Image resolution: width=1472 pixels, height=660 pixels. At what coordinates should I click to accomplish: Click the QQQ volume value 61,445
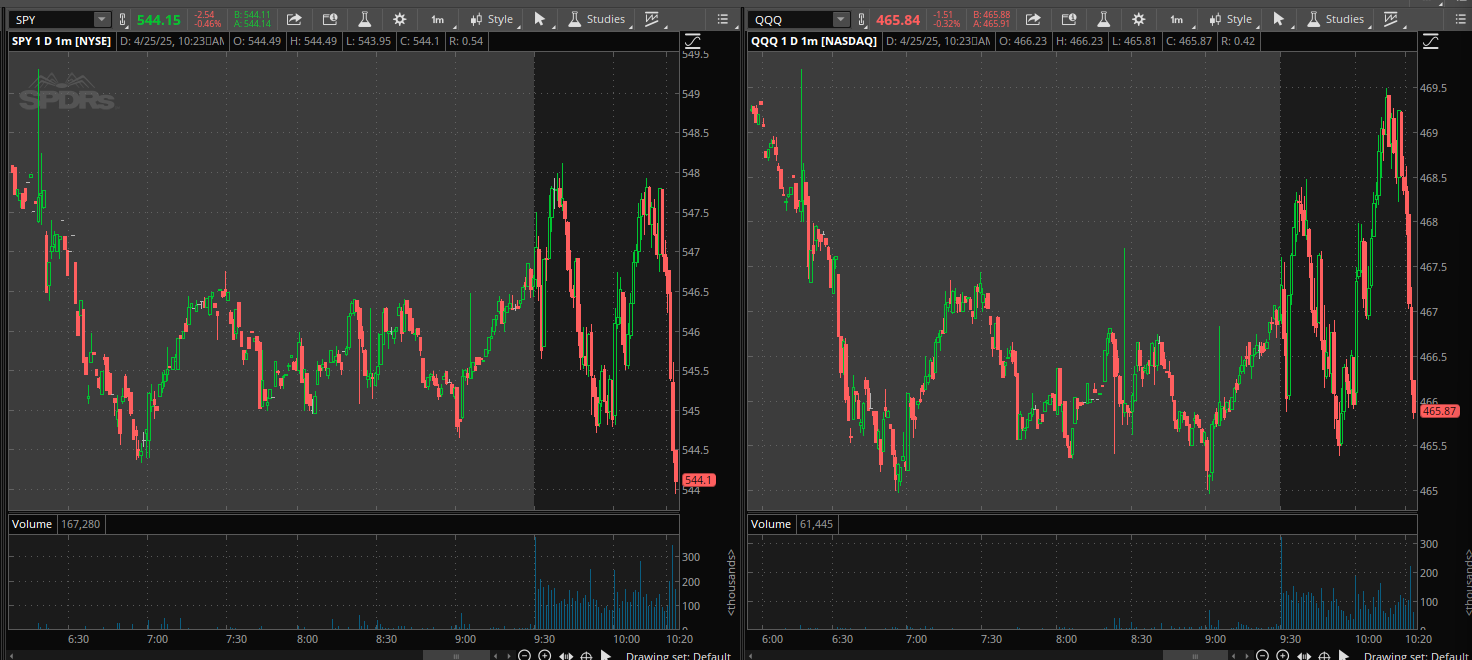[816, 524]
